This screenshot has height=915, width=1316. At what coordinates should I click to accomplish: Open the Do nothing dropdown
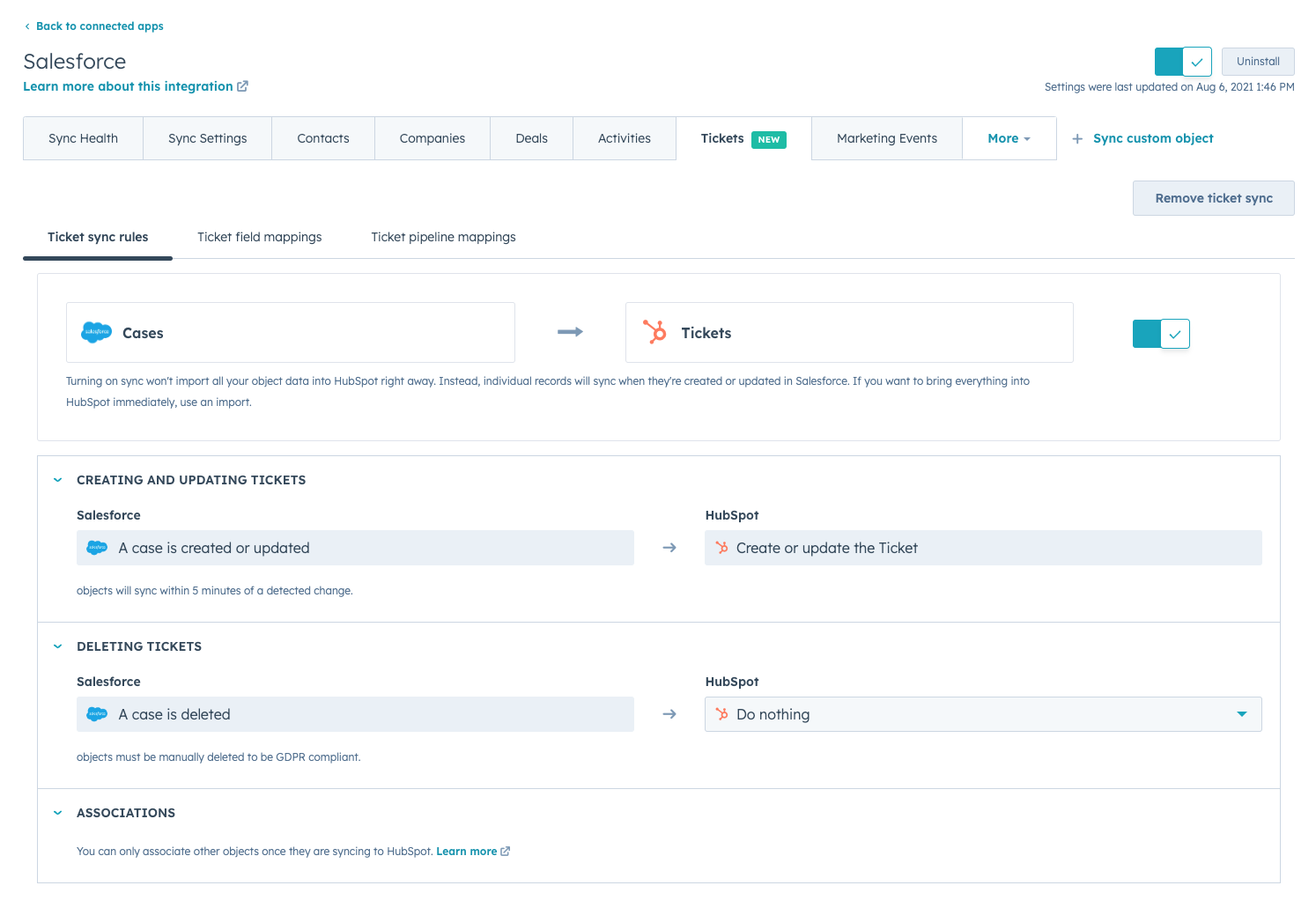(x=983, y=714)
